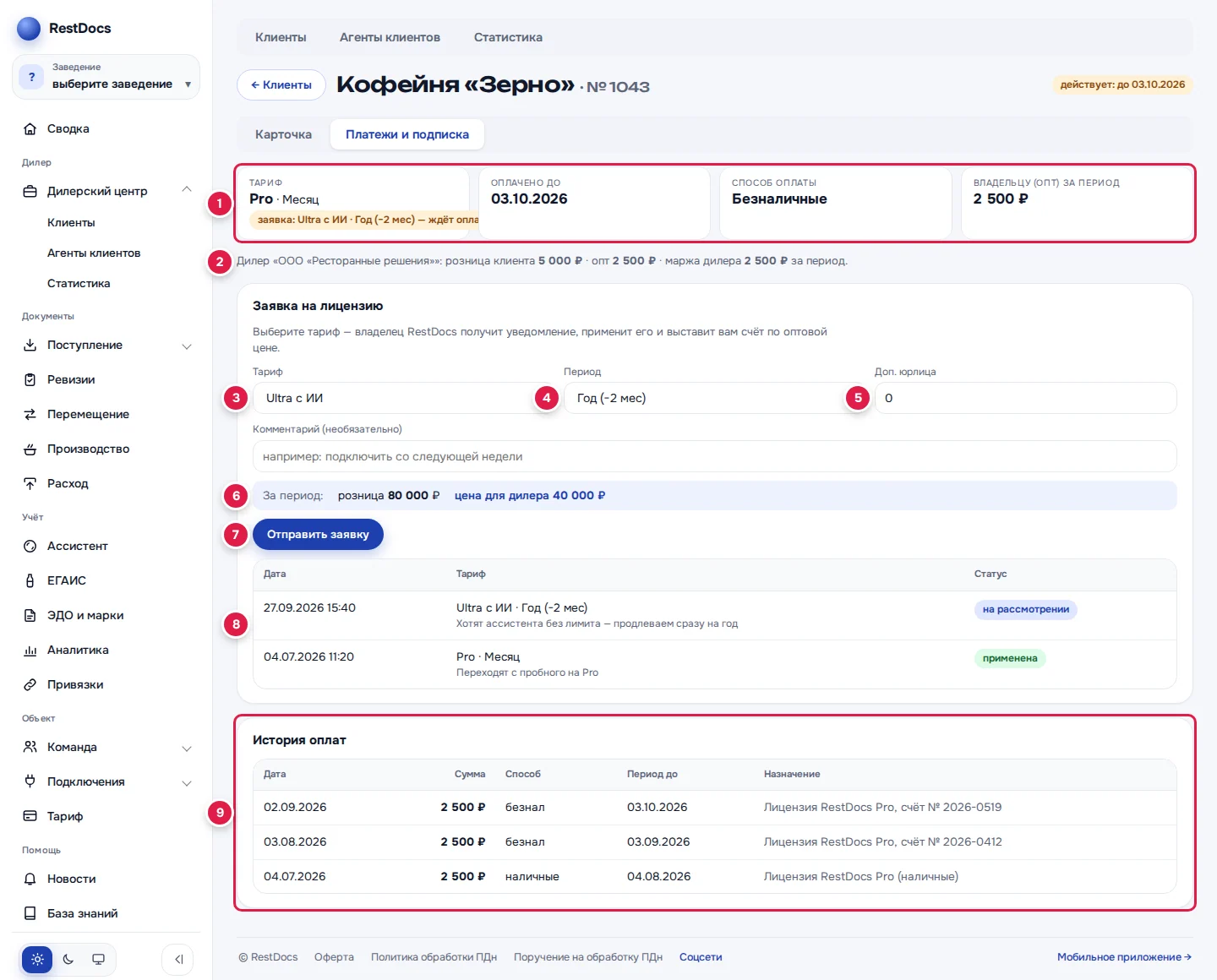
Task: Click the ЭДО и марки document icon
Action: point(30,616)
